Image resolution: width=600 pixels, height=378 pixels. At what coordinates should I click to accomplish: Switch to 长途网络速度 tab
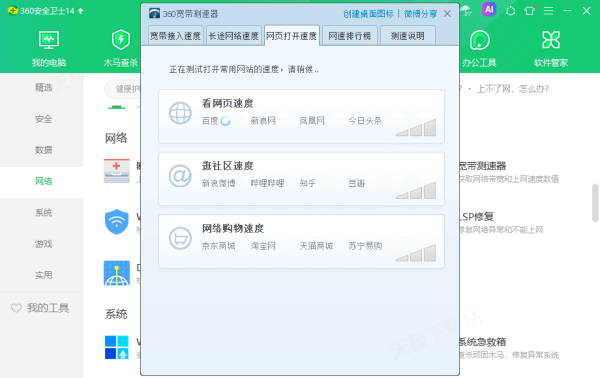(234, 36)
